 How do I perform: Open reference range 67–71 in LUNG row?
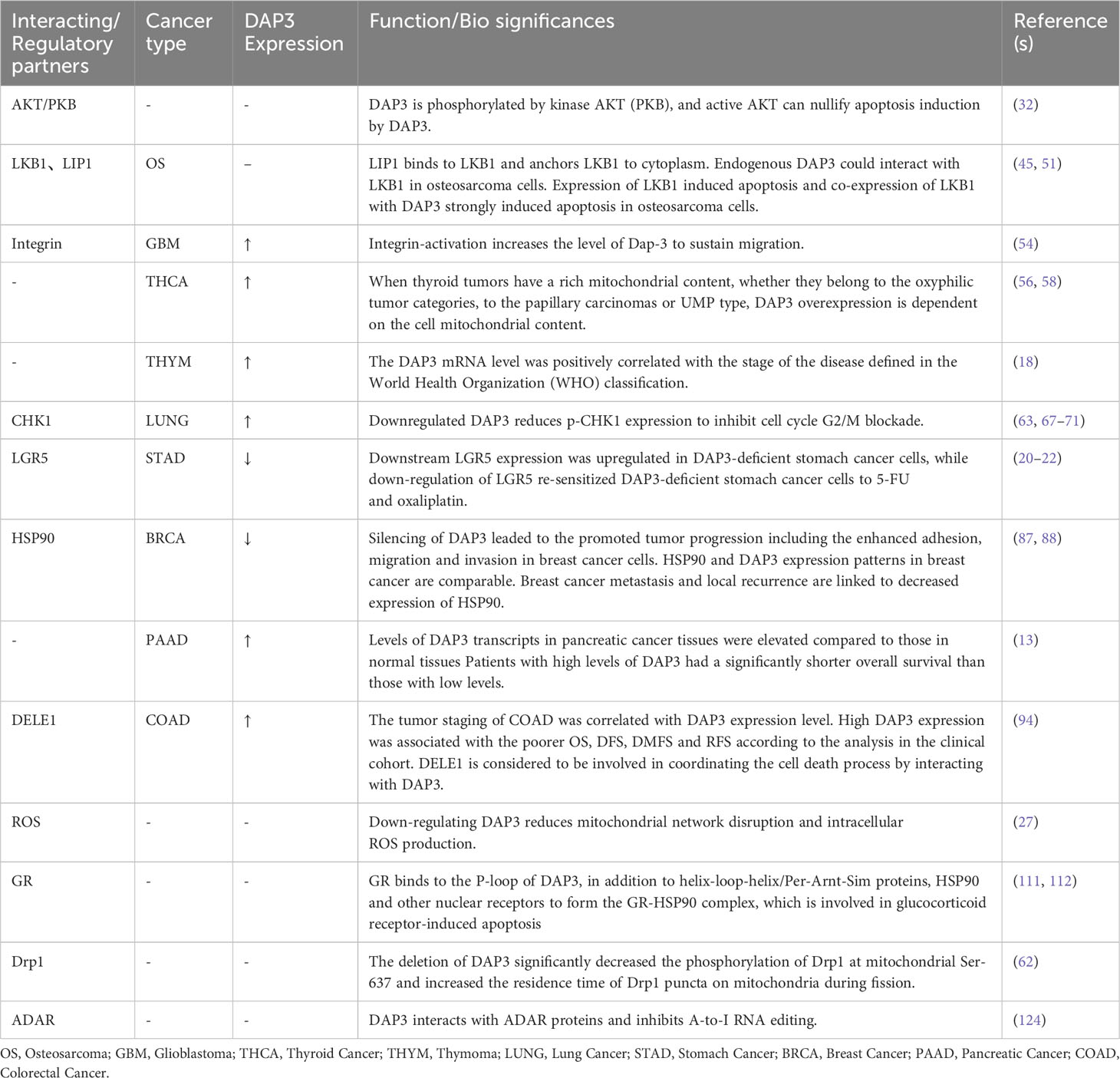[1061, 420]
